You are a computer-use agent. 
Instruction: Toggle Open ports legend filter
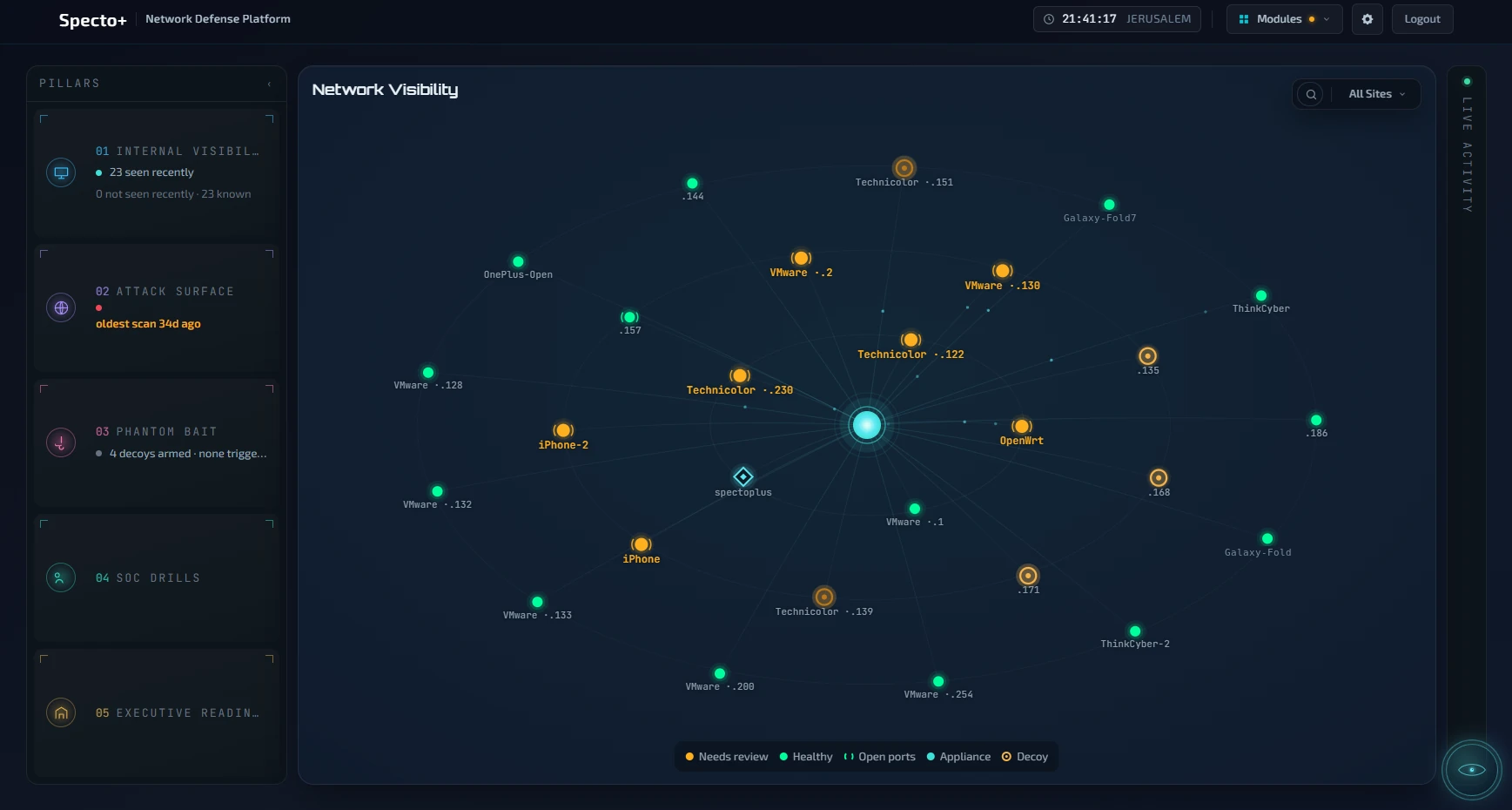879,757
